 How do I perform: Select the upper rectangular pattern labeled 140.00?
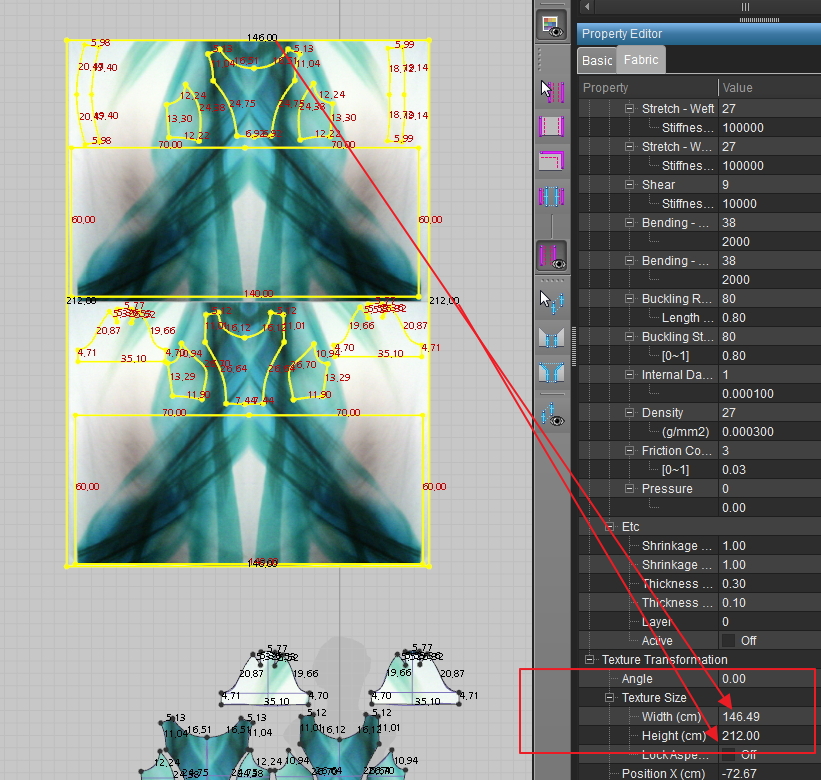tap(245, 222)
